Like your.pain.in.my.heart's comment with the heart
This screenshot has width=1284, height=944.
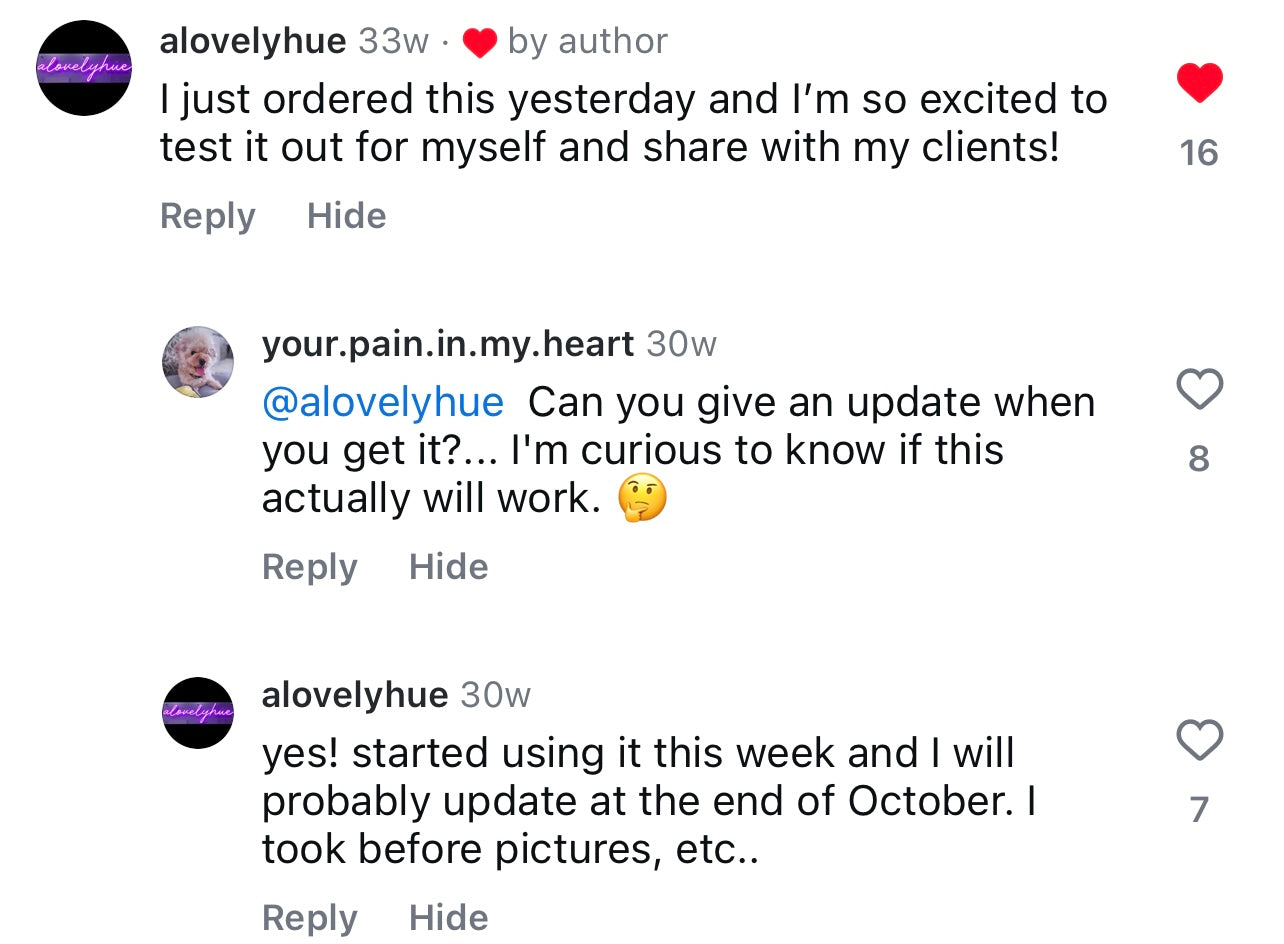point(1199,389)
